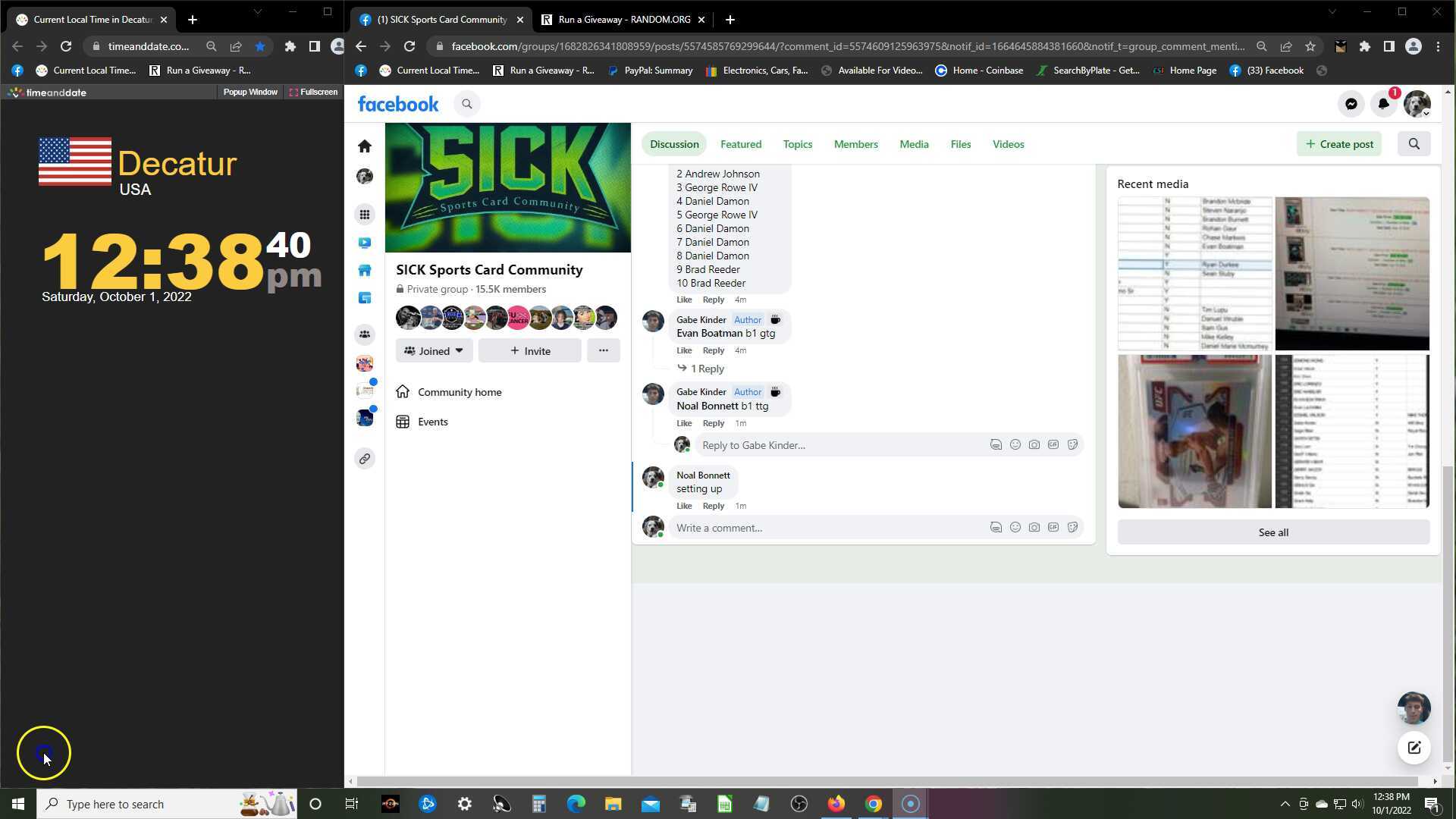The width and height of the screenshot is (1456, 819).
Task: Open the group three-dots more menu
Action: [x=603, y=350]
